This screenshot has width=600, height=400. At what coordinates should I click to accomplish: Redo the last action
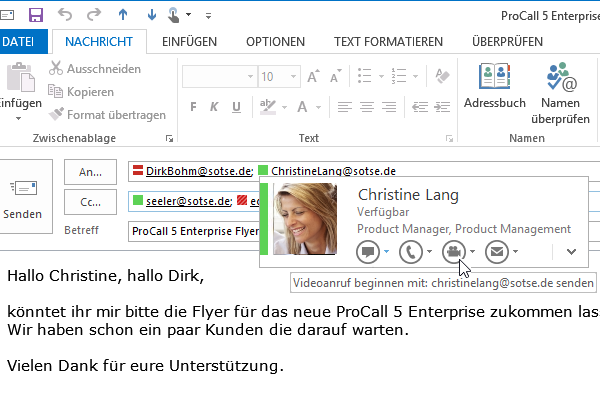[x=94, y=15]
